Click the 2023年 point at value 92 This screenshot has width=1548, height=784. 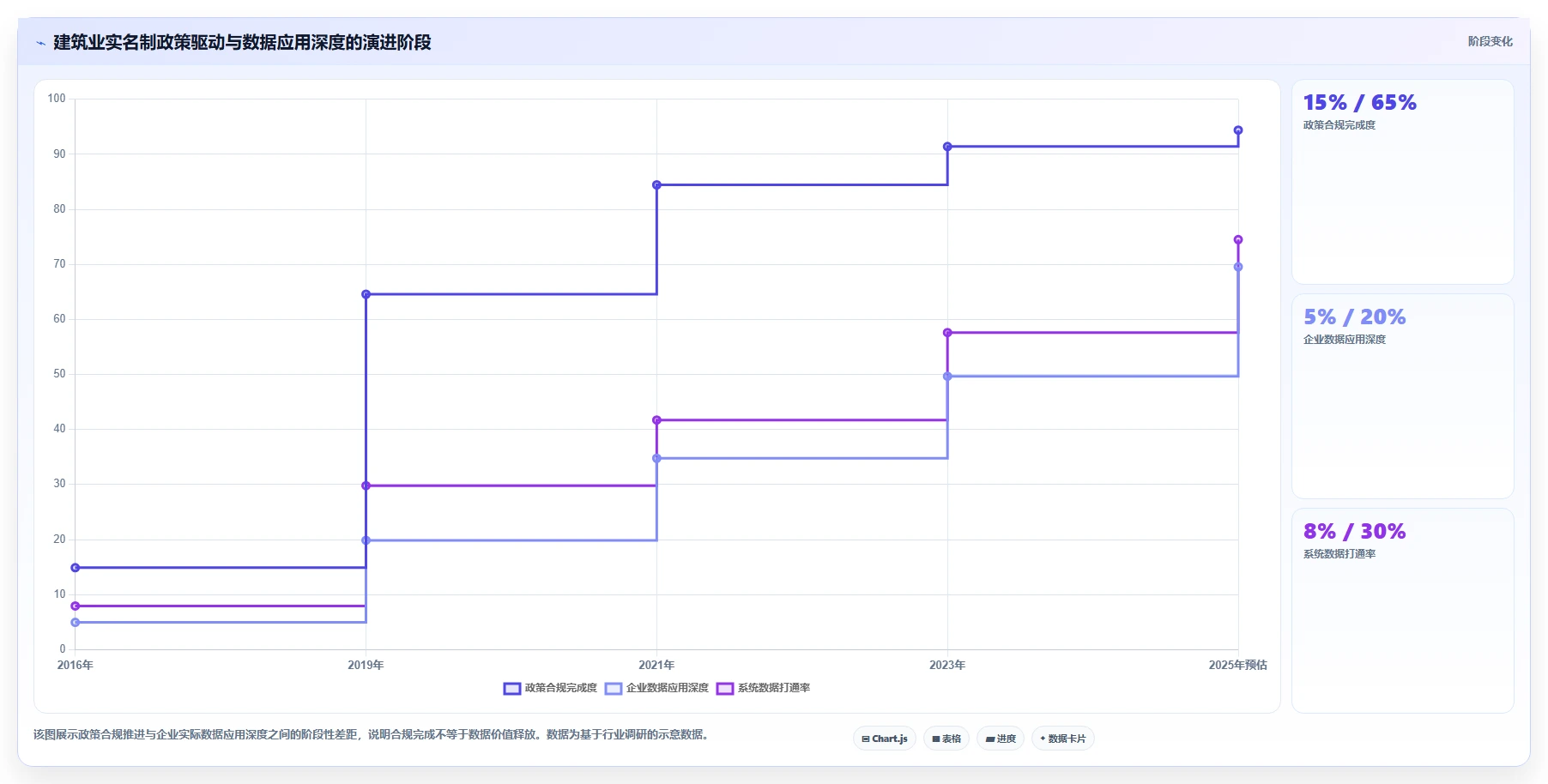947,147
